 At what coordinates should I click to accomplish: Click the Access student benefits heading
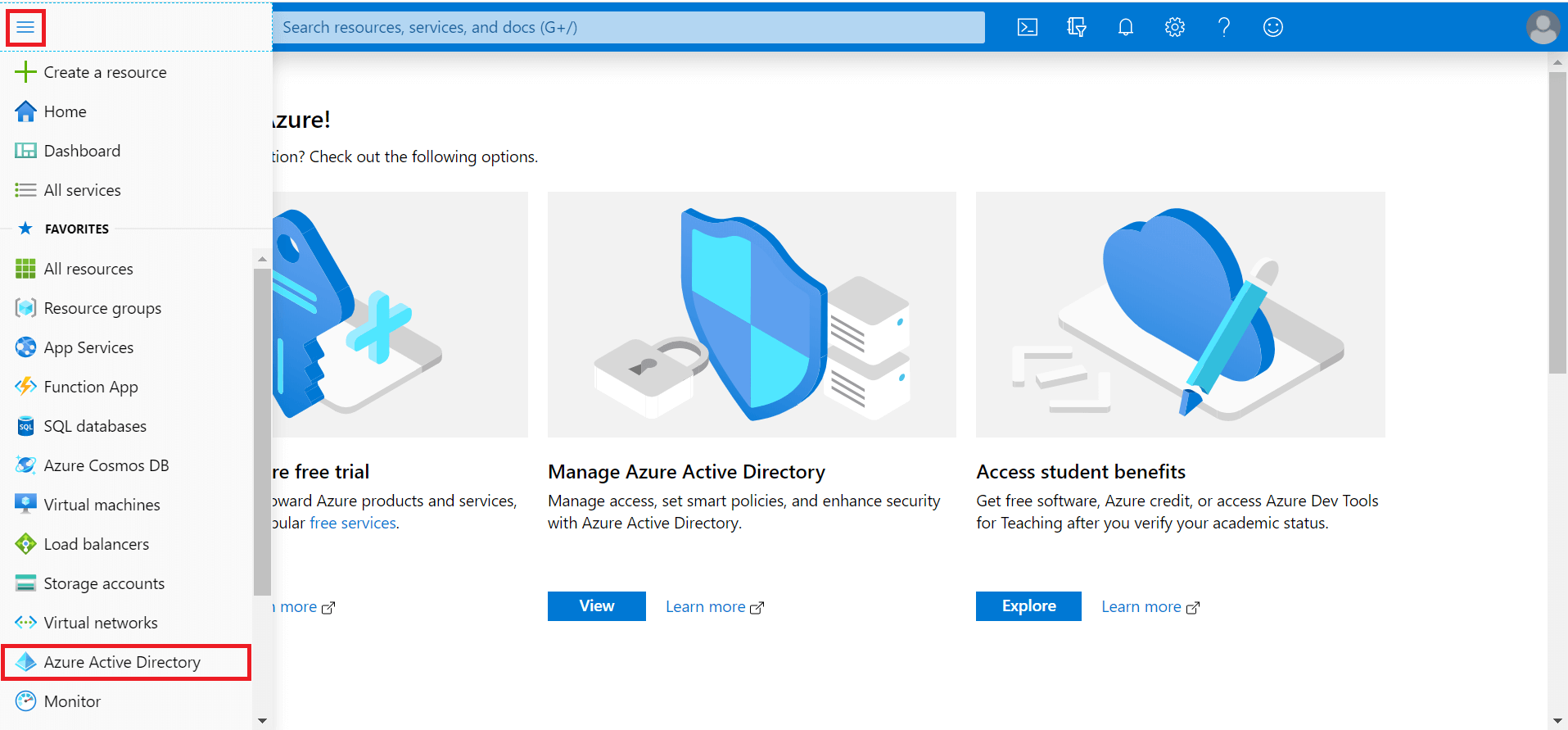1081,472
